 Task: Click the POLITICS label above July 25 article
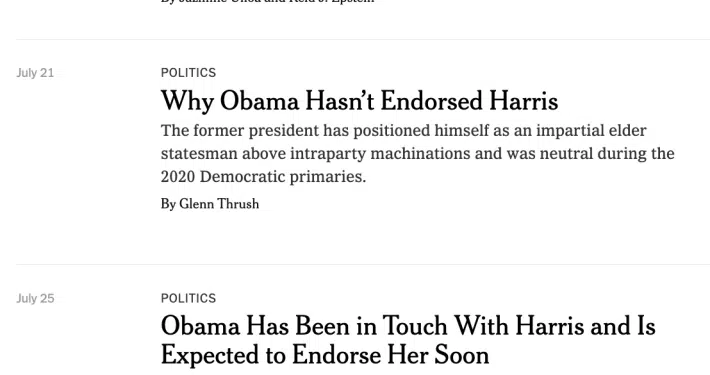(x=188, y=298)
